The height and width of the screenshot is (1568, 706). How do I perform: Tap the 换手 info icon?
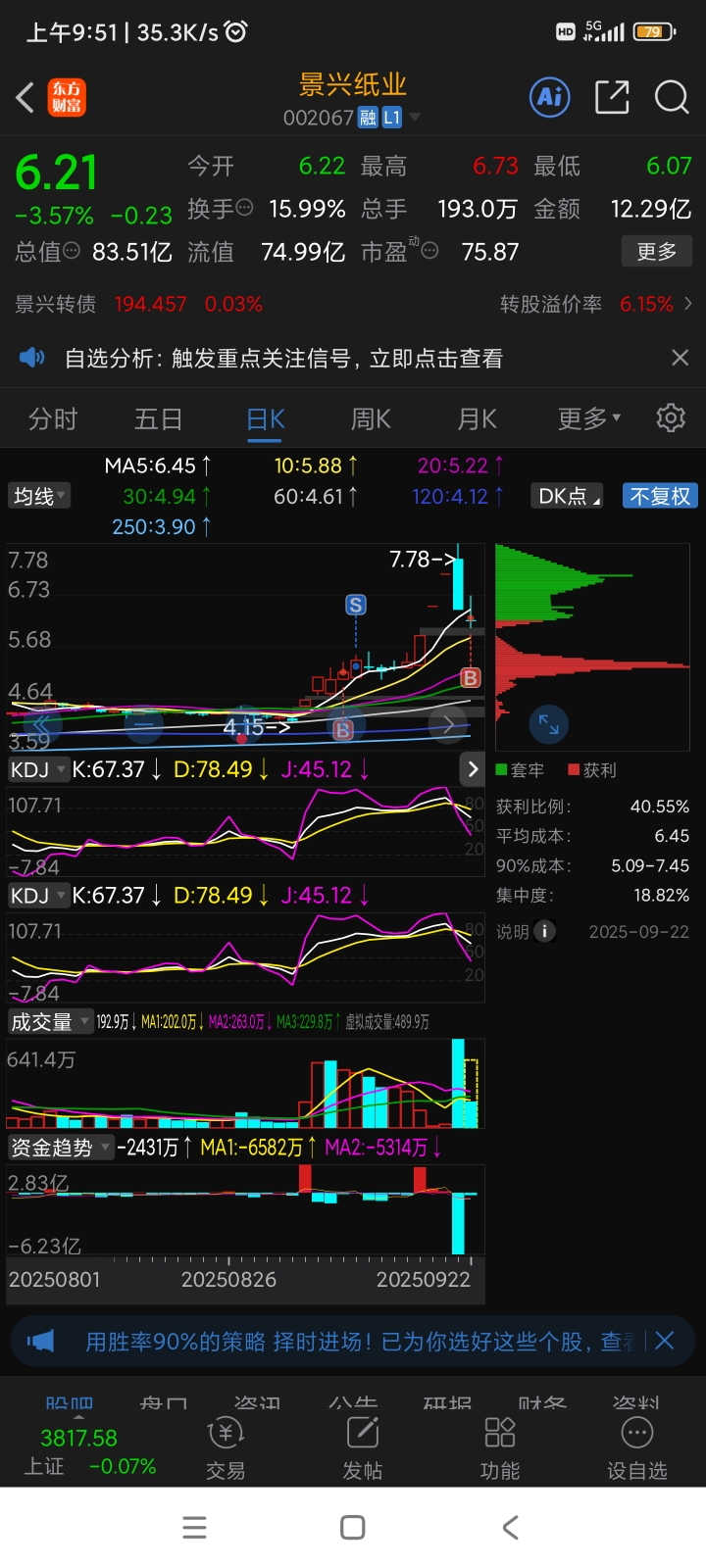tap(245, 208)
